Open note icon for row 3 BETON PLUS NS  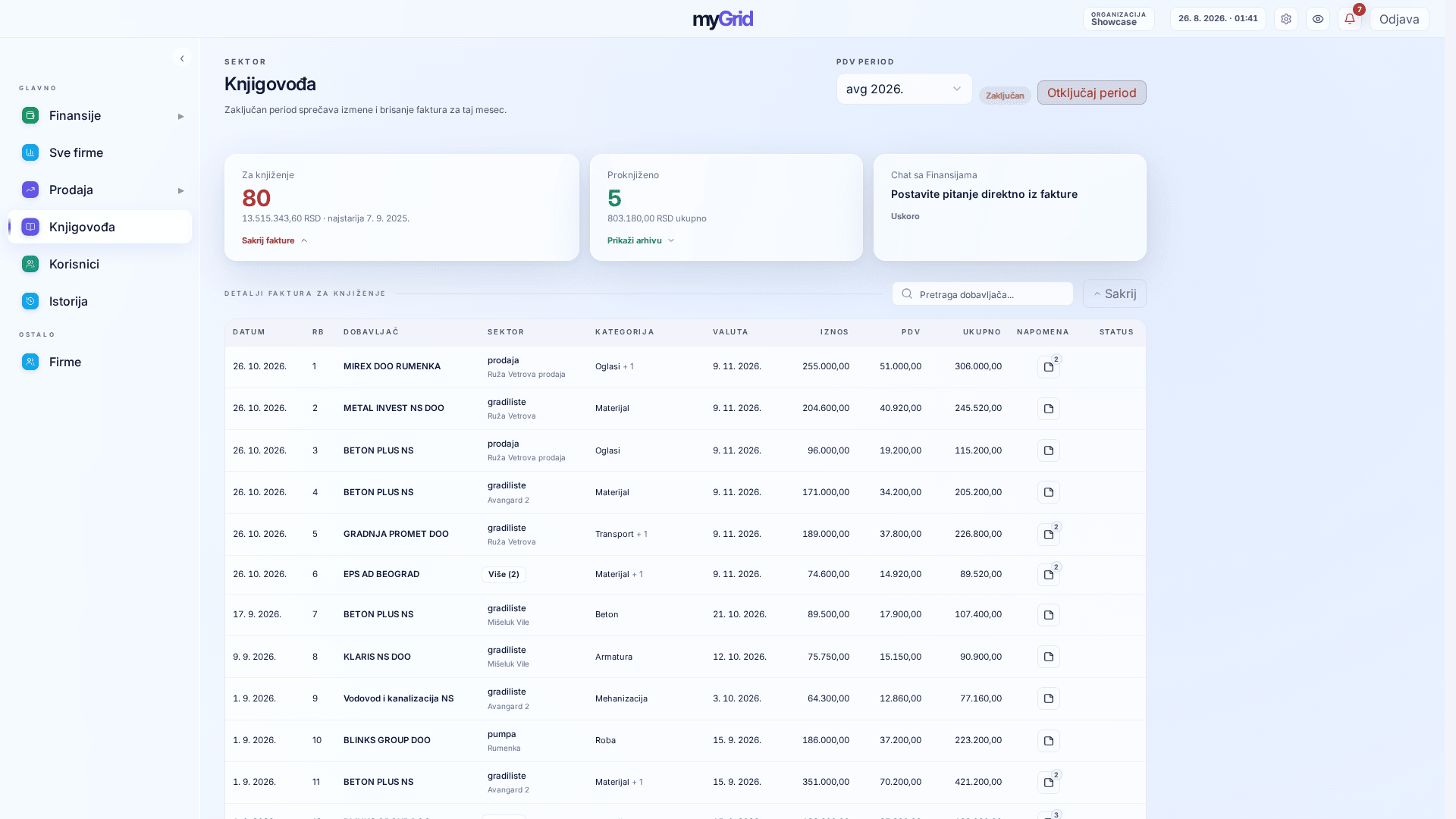pos(1049,450)
